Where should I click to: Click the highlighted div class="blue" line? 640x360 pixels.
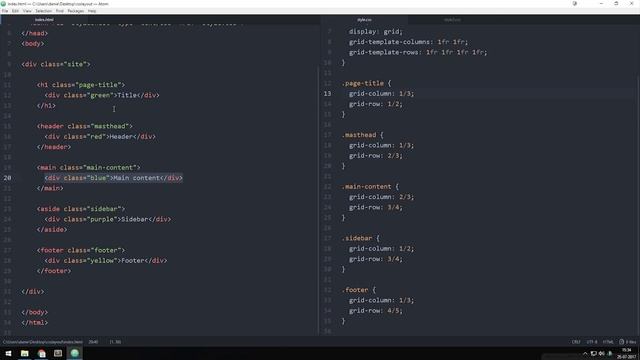pos(114,178)
